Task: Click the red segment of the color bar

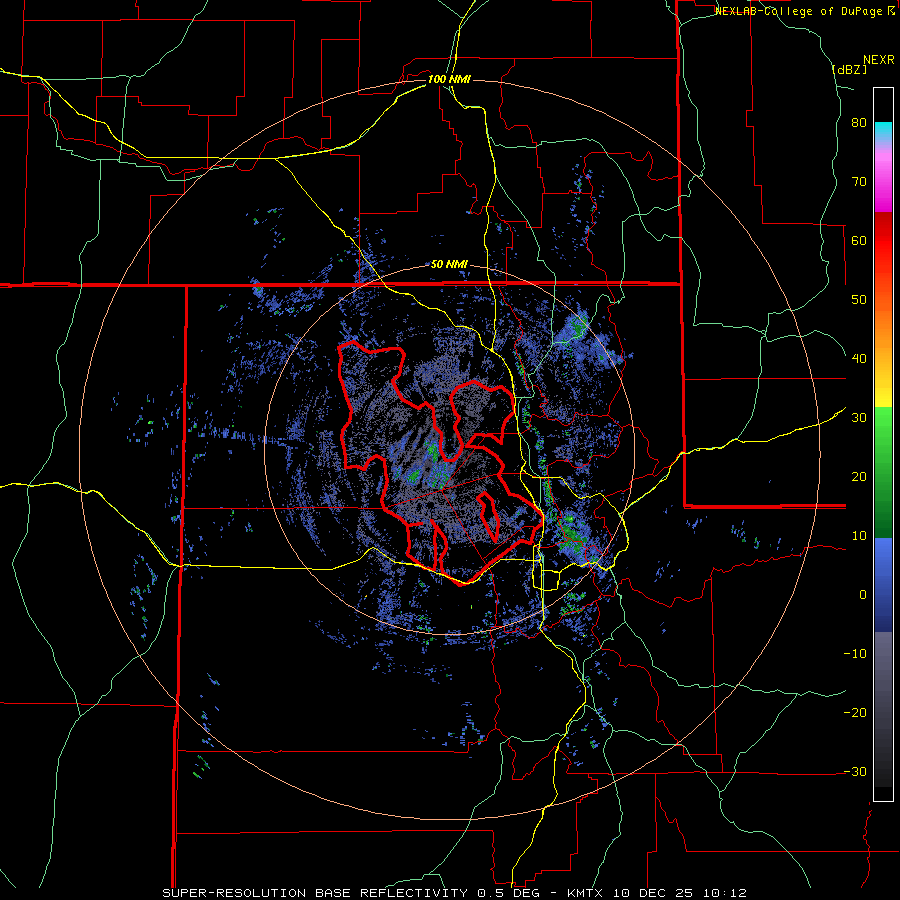Action: pos(883,241)
